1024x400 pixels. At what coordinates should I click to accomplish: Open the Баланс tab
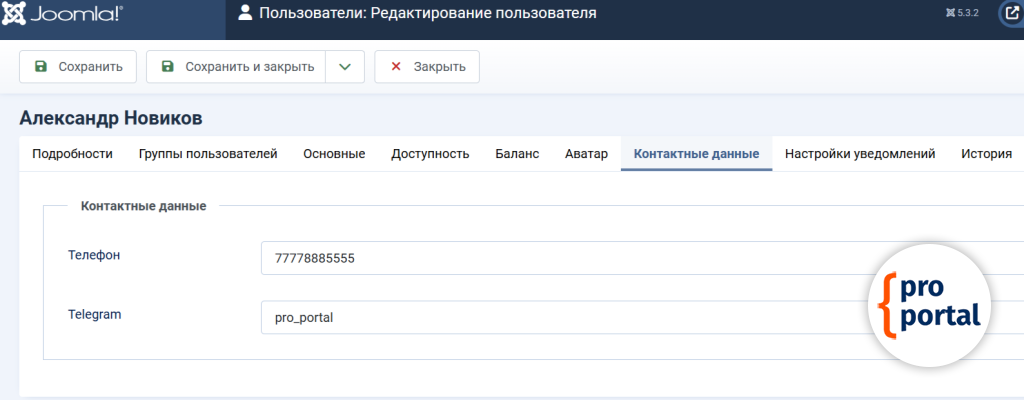tap(517, 154)
